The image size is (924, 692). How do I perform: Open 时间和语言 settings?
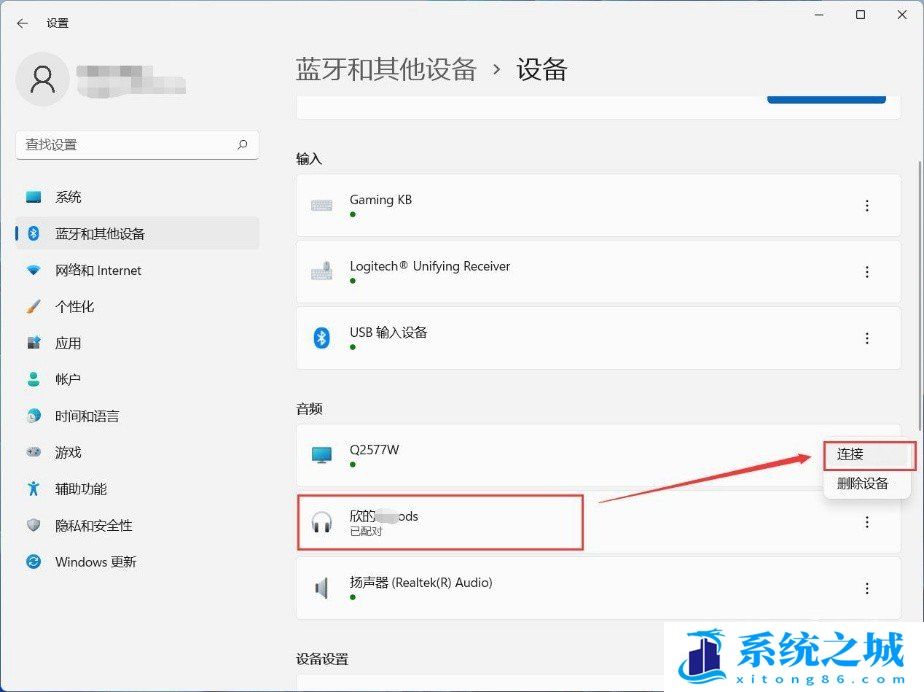click(87, 416)
